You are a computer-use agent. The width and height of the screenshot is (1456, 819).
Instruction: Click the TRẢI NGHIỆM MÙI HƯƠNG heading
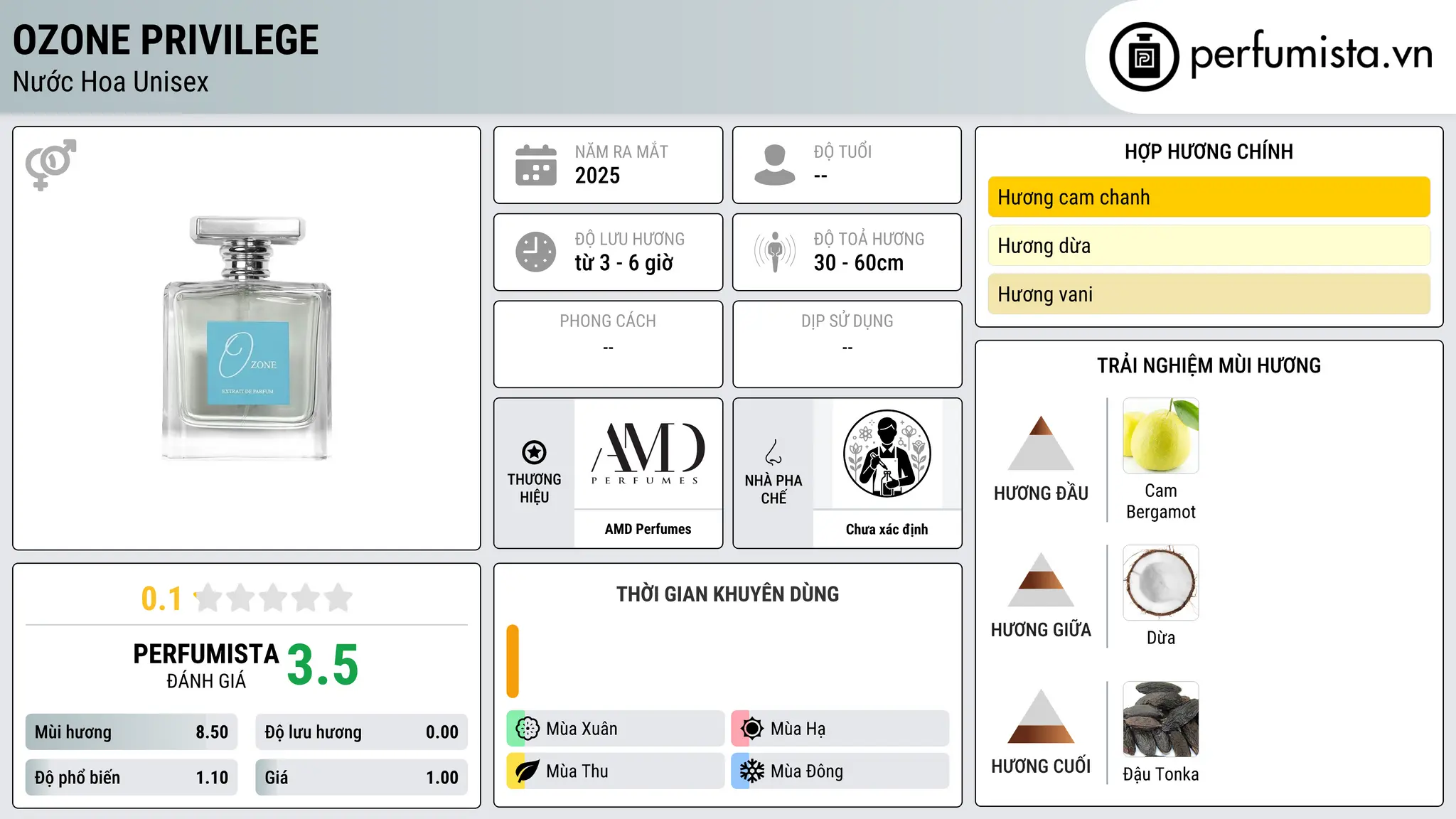[1209, 365]
